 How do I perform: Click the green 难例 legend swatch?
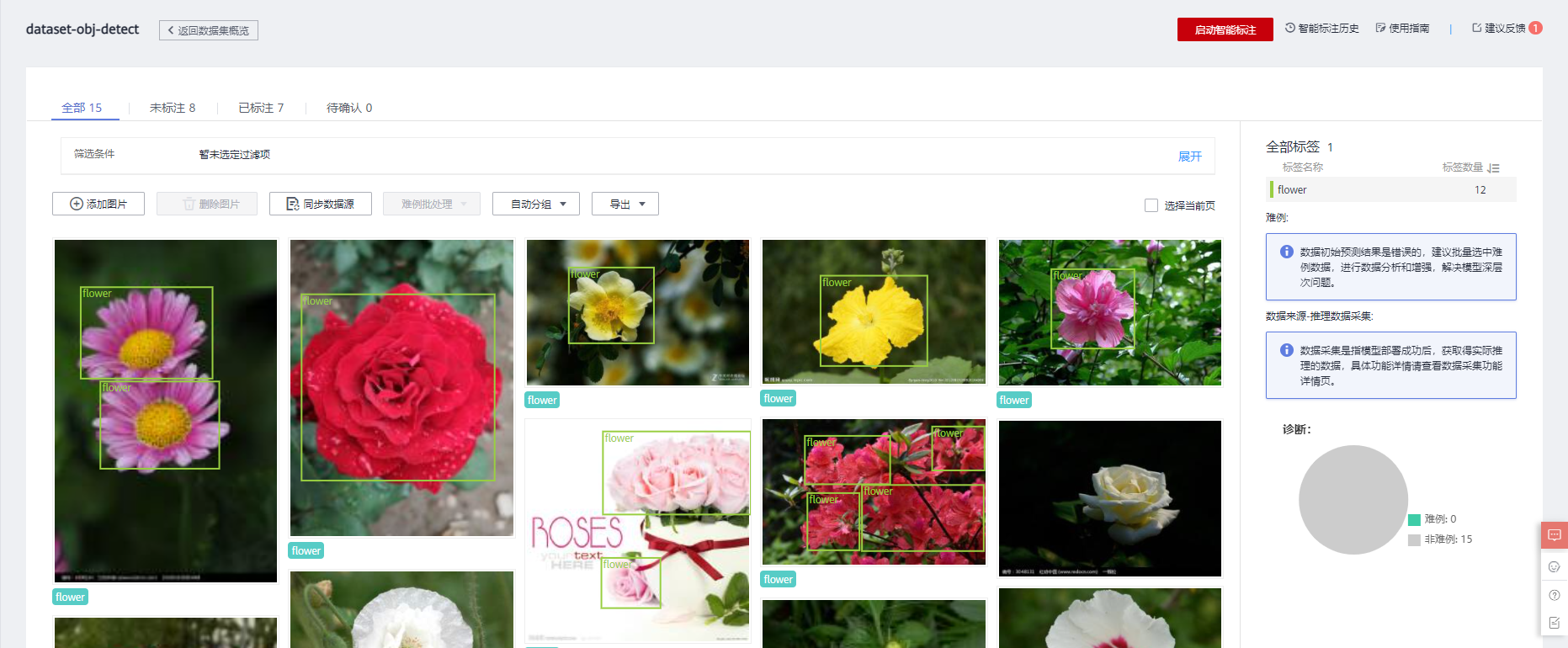[1414, 519]
